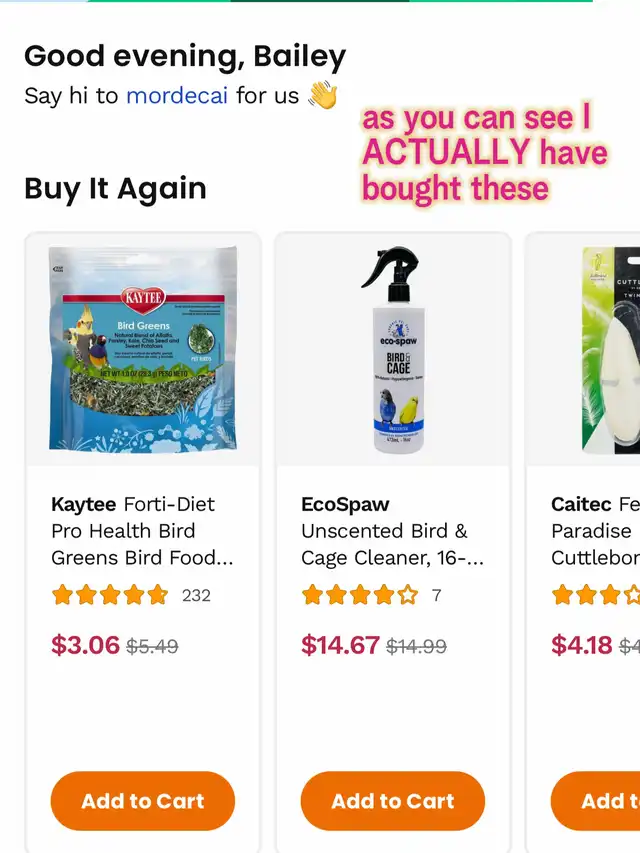The image size is (640, 853).
Task: Open Caitec Paradise Cuttlebone product title
Action: (595, 530)
